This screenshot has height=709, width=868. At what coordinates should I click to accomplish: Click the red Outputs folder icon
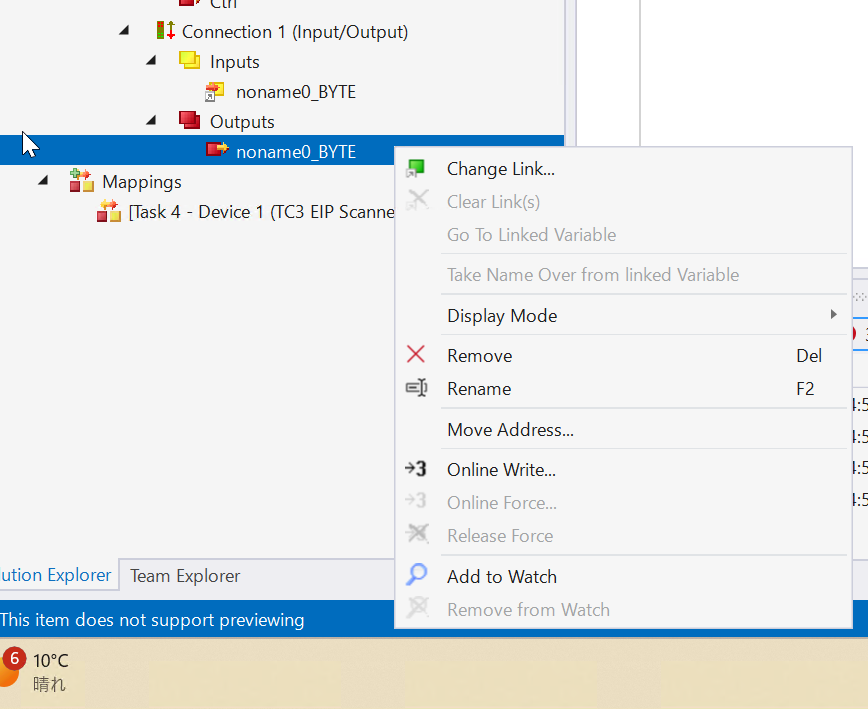tap(189, 121)
